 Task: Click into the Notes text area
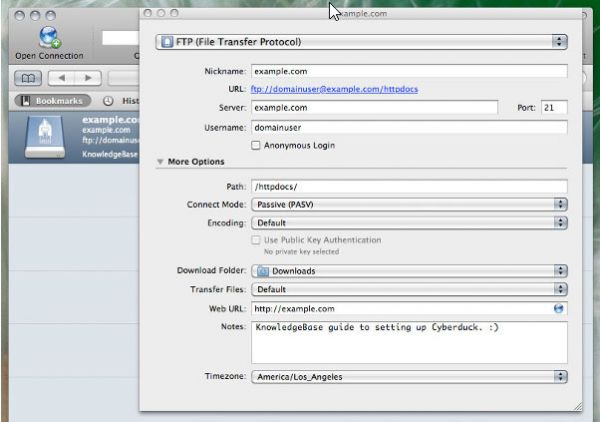coord(409,342)
